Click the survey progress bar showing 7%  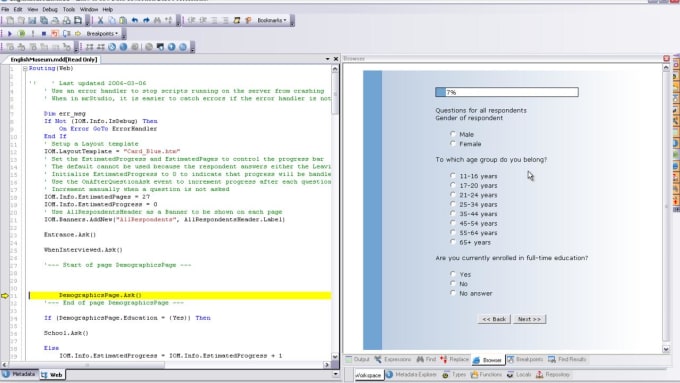pyautogui.click(x=507, y=92)
